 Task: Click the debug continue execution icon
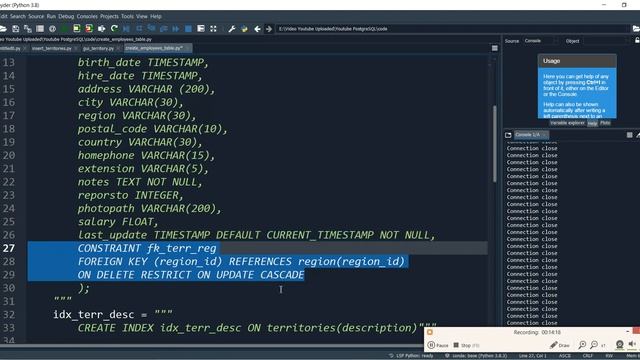pyautogui.click(x=176, y=29)
